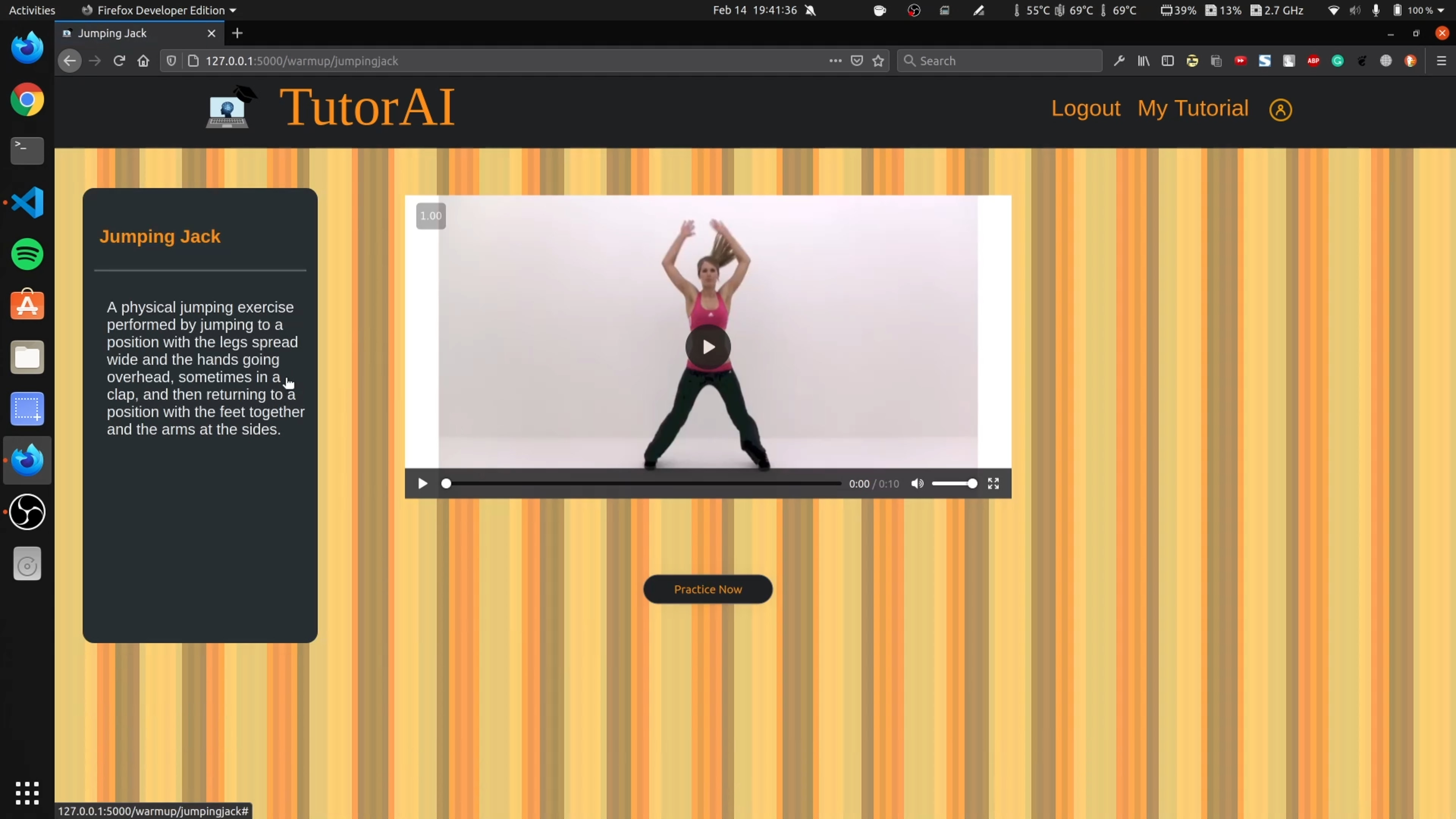Open the Firefox hamburger menu

[1441, 61]
